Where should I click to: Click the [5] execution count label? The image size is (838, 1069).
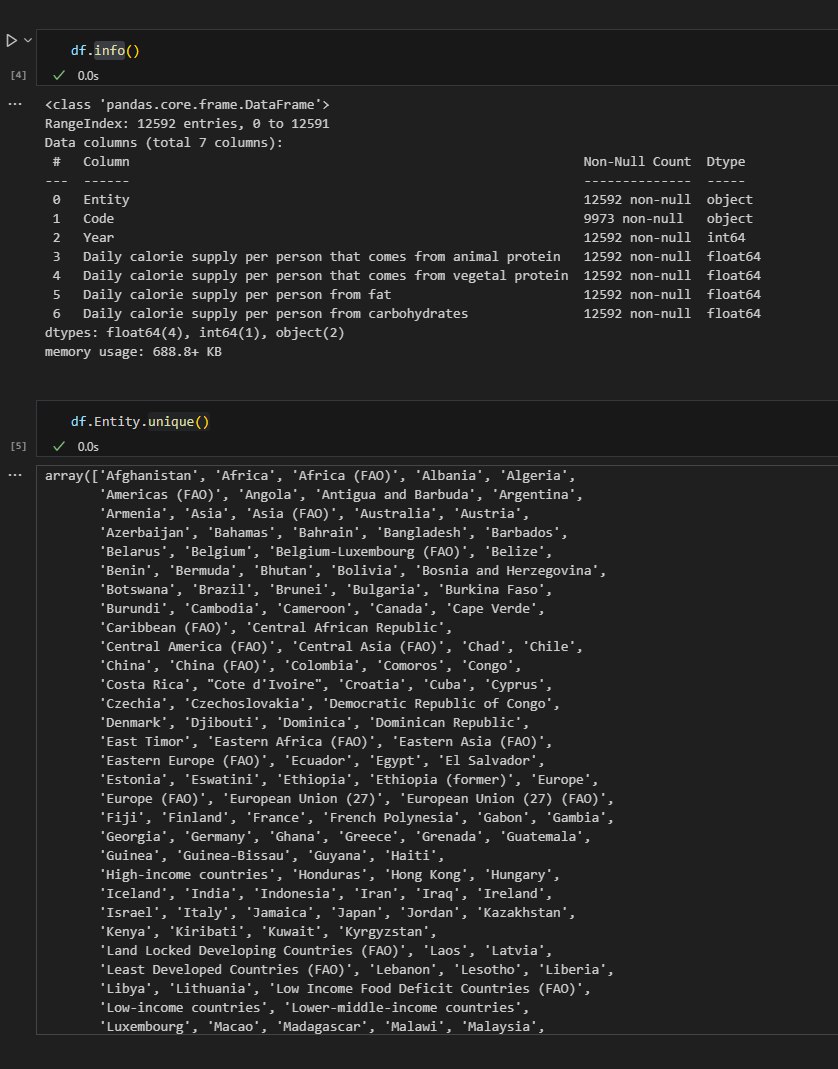(18, 446)
